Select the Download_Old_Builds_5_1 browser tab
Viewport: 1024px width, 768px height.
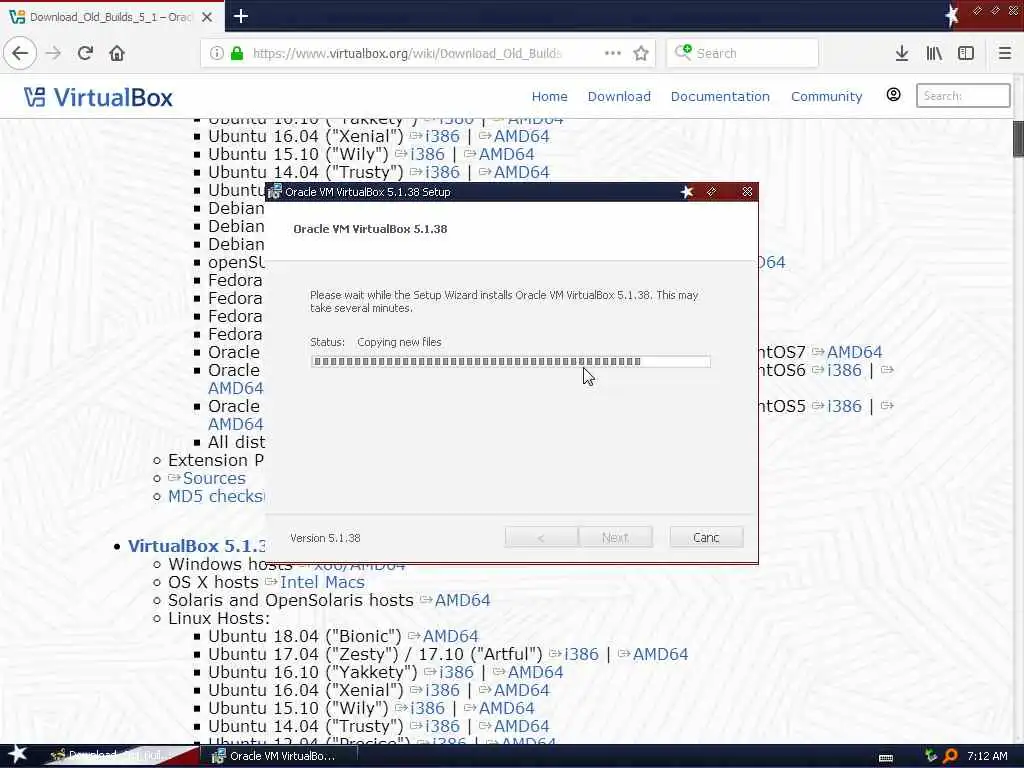tap(112, 17)
